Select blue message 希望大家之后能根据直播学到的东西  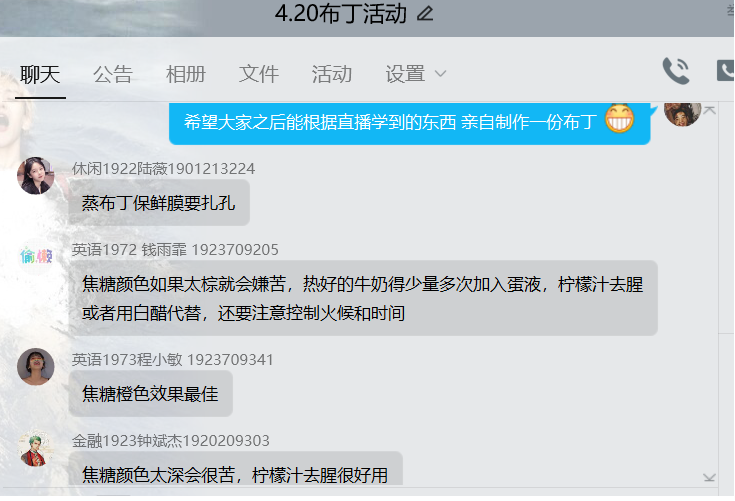coord(409,123)
